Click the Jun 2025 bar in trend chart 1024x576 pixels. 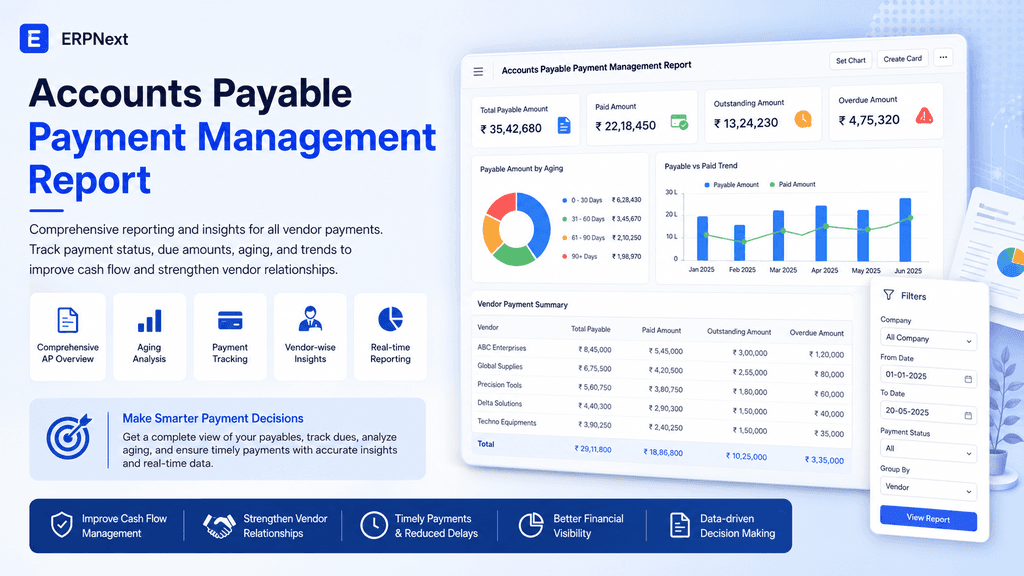(x=905, y=230)
